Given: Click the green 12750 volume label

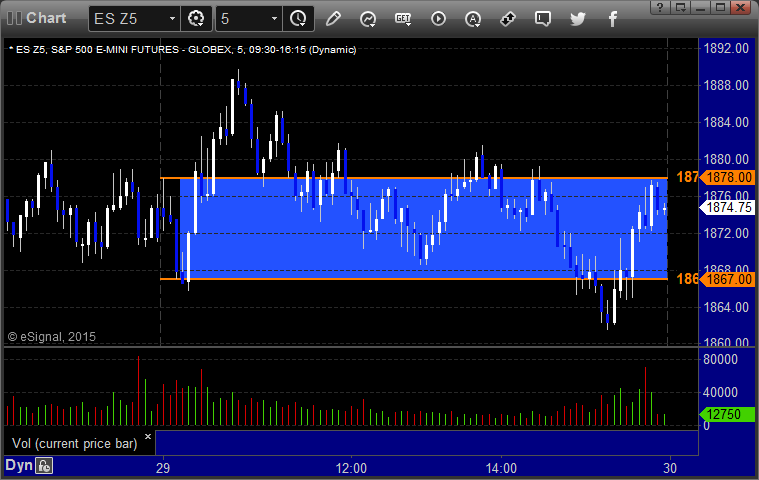Looking at the screenshot, I should tap(728, 414).
